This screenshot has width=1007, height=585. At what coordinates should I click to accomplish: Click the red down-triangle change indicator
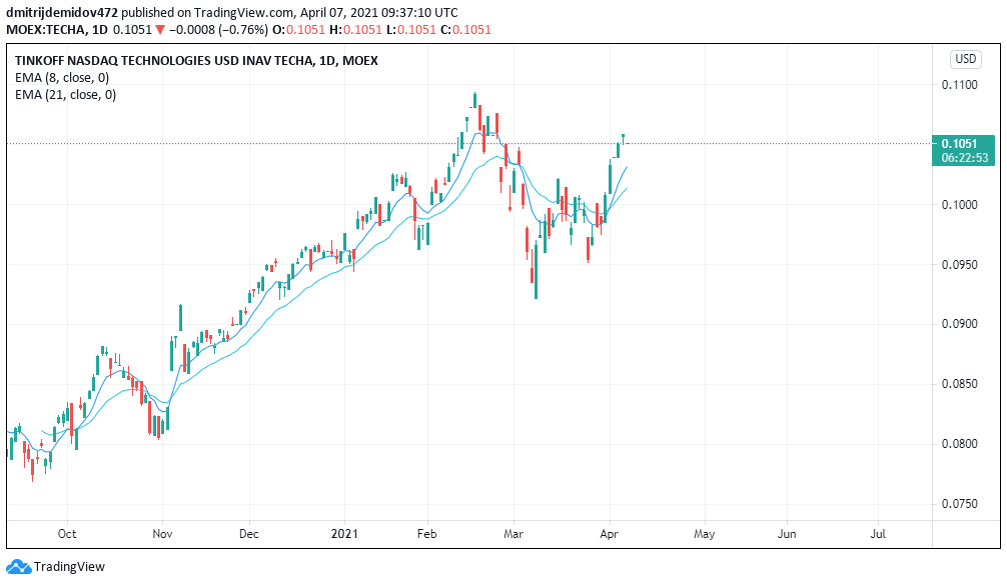click(160, 30)
